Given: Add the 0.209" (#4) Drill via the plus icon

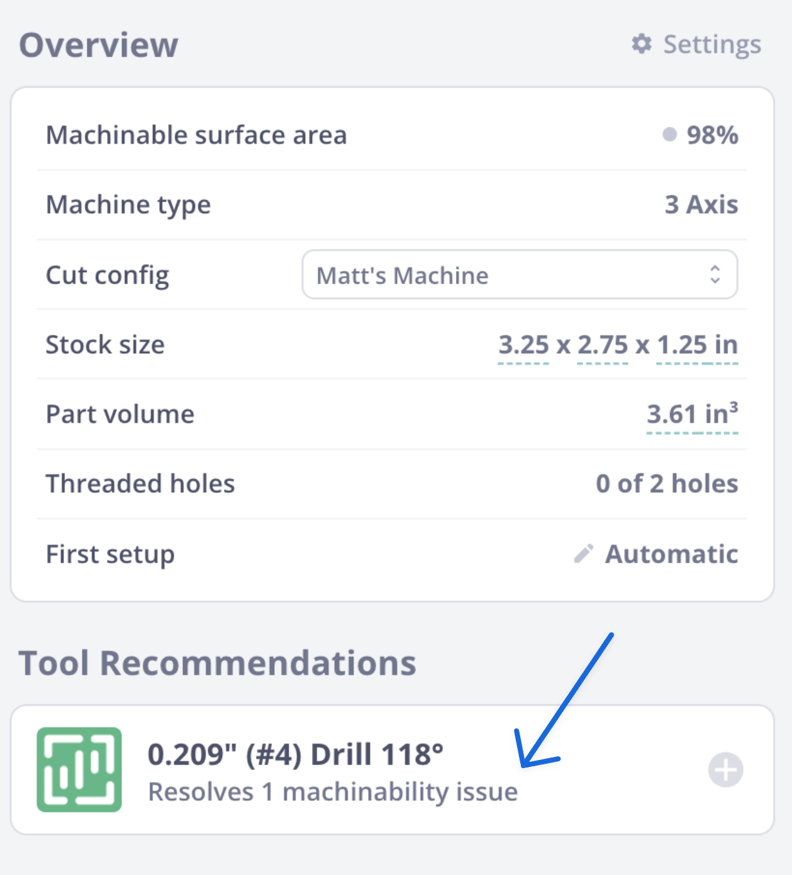Looking at the screenshot, I should point(726,768).
